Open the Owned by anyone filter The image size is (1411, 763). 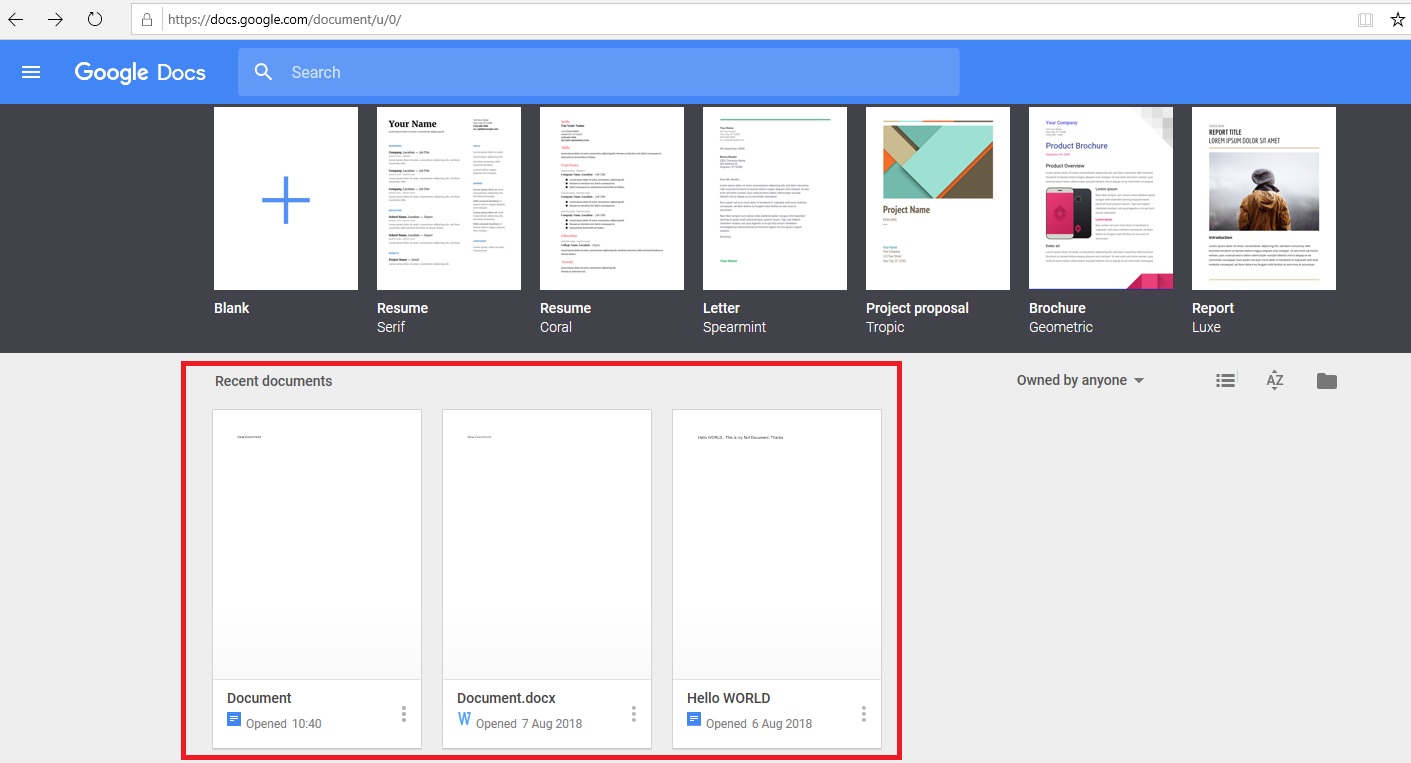(x=1079, y=380)
